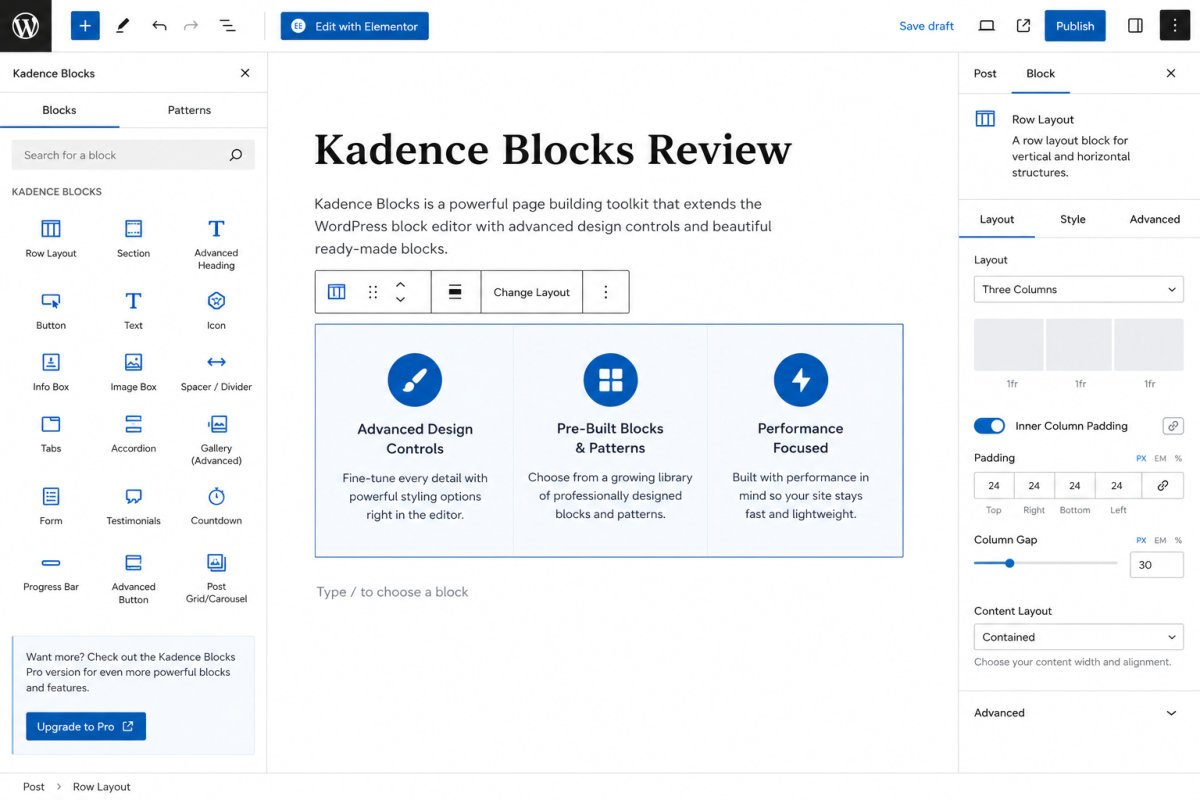The image size is (1200, 800).
Task: Insert the Countdown block
Action: (216, 506)
